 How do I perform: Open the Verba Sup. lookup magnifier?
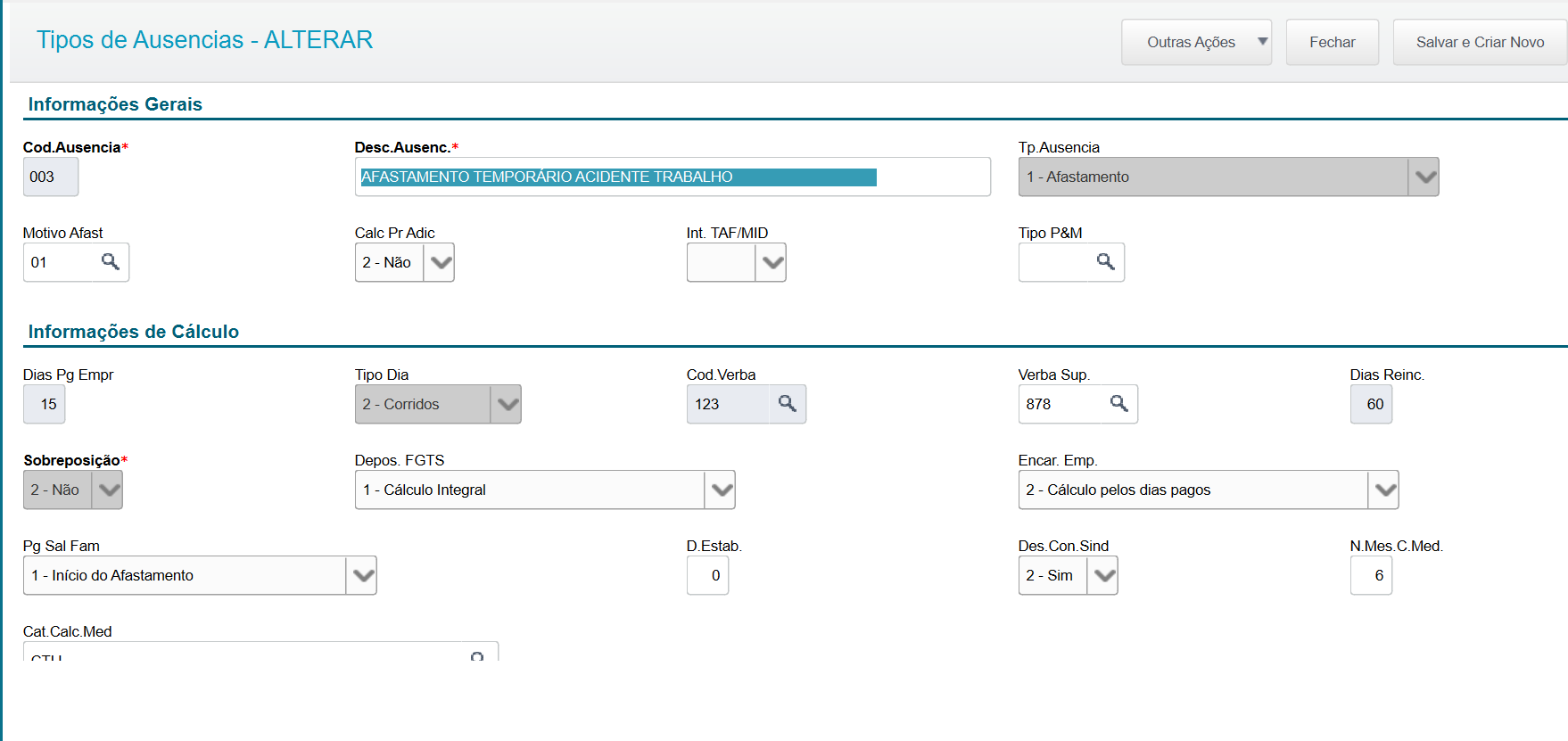pyautogui.click(x=1118, y=404)
